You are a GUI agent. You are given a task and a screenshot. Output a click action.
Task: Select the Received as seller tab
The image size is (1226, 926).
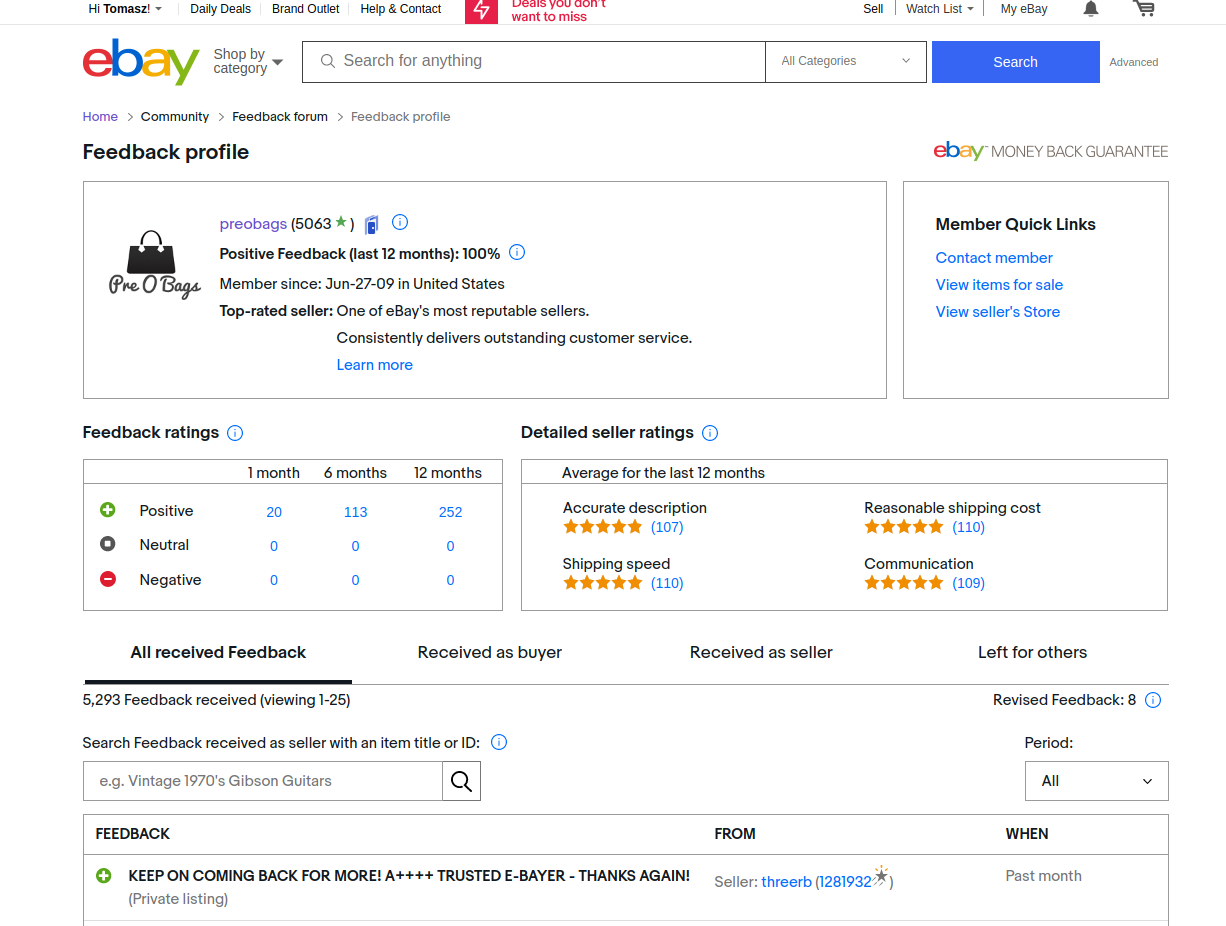pos(761,652)
